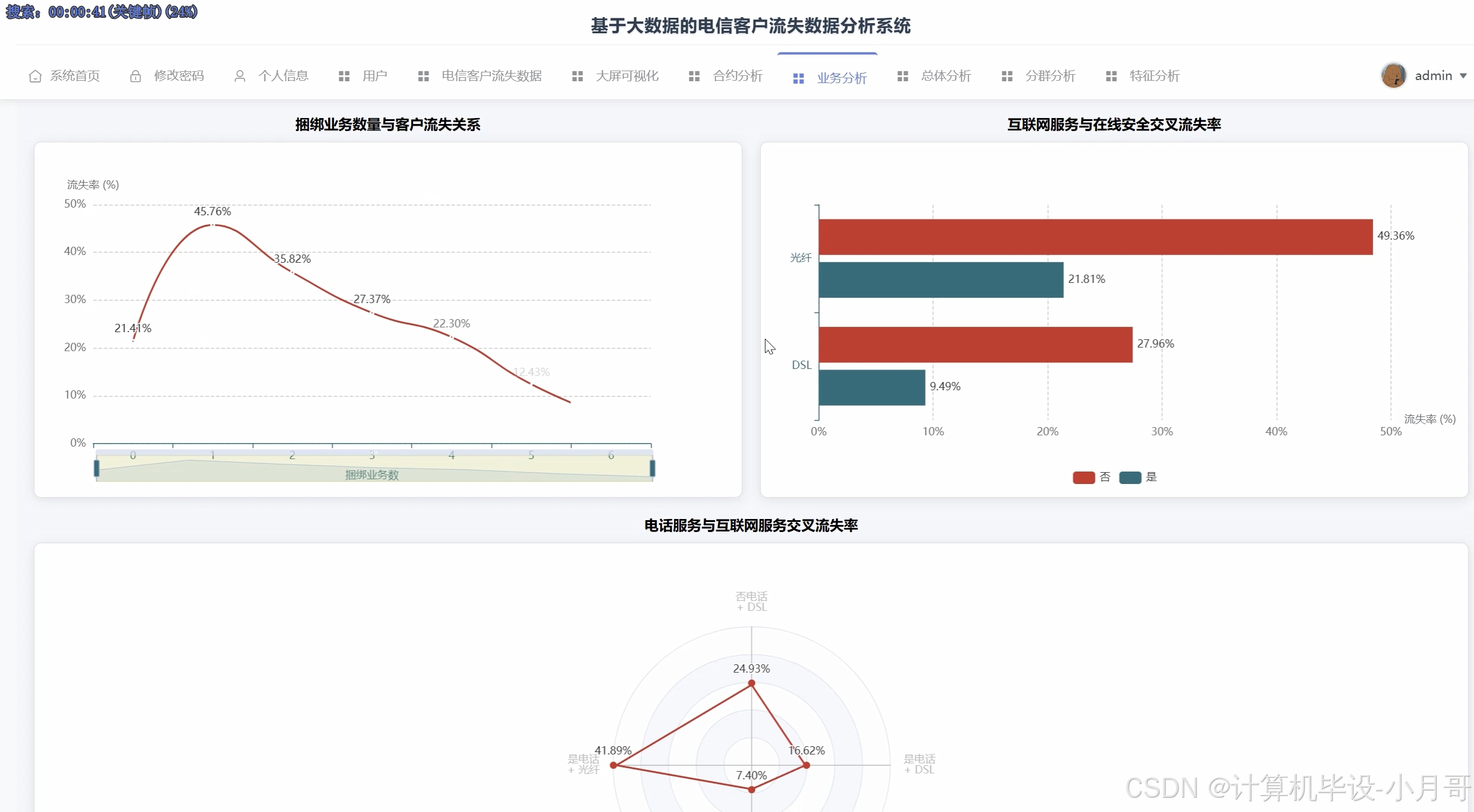The image size is (1474, 812).
Task: Click the left data zoom slider handle
Action: [x=97, y=469]
